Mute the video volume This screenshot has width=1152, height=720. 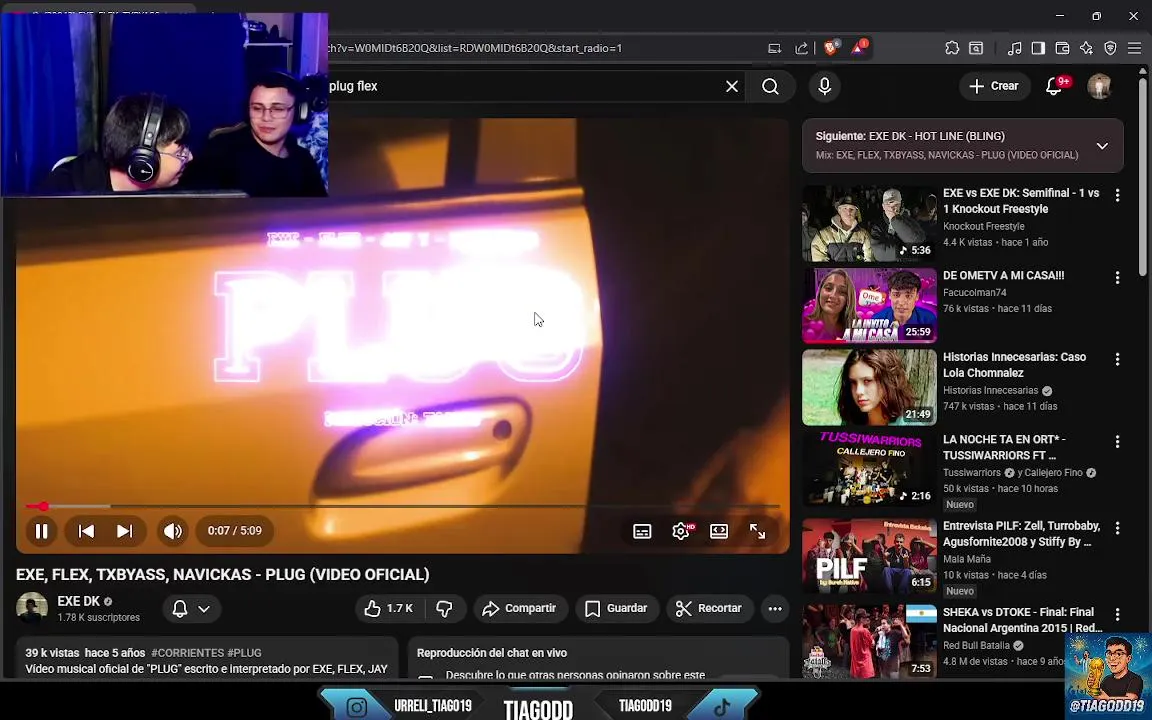click(x=173, y=531)
